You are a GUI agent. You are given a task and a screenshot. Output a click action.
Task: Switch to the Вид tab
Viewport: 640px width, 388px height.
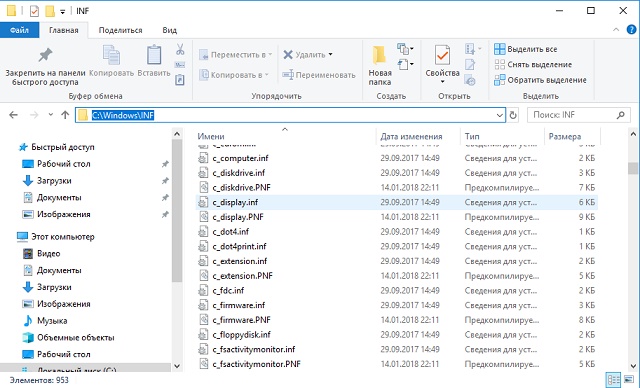[169, 30]
